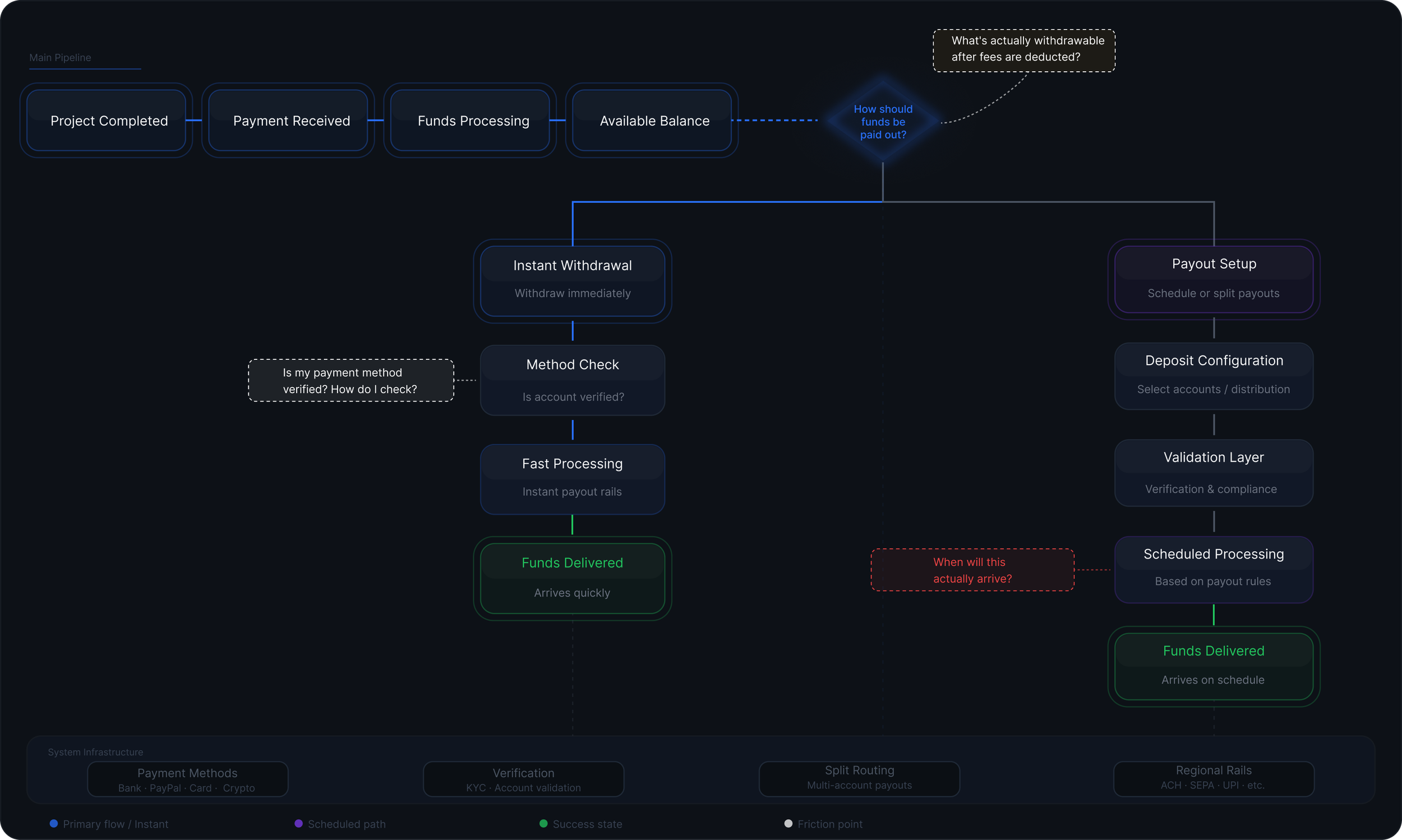Image resolution: width=1402 pixels, height=840 pixels.
Task: Click the 'How should funds be paid out?' diamond
Action: tap(883, 121)
